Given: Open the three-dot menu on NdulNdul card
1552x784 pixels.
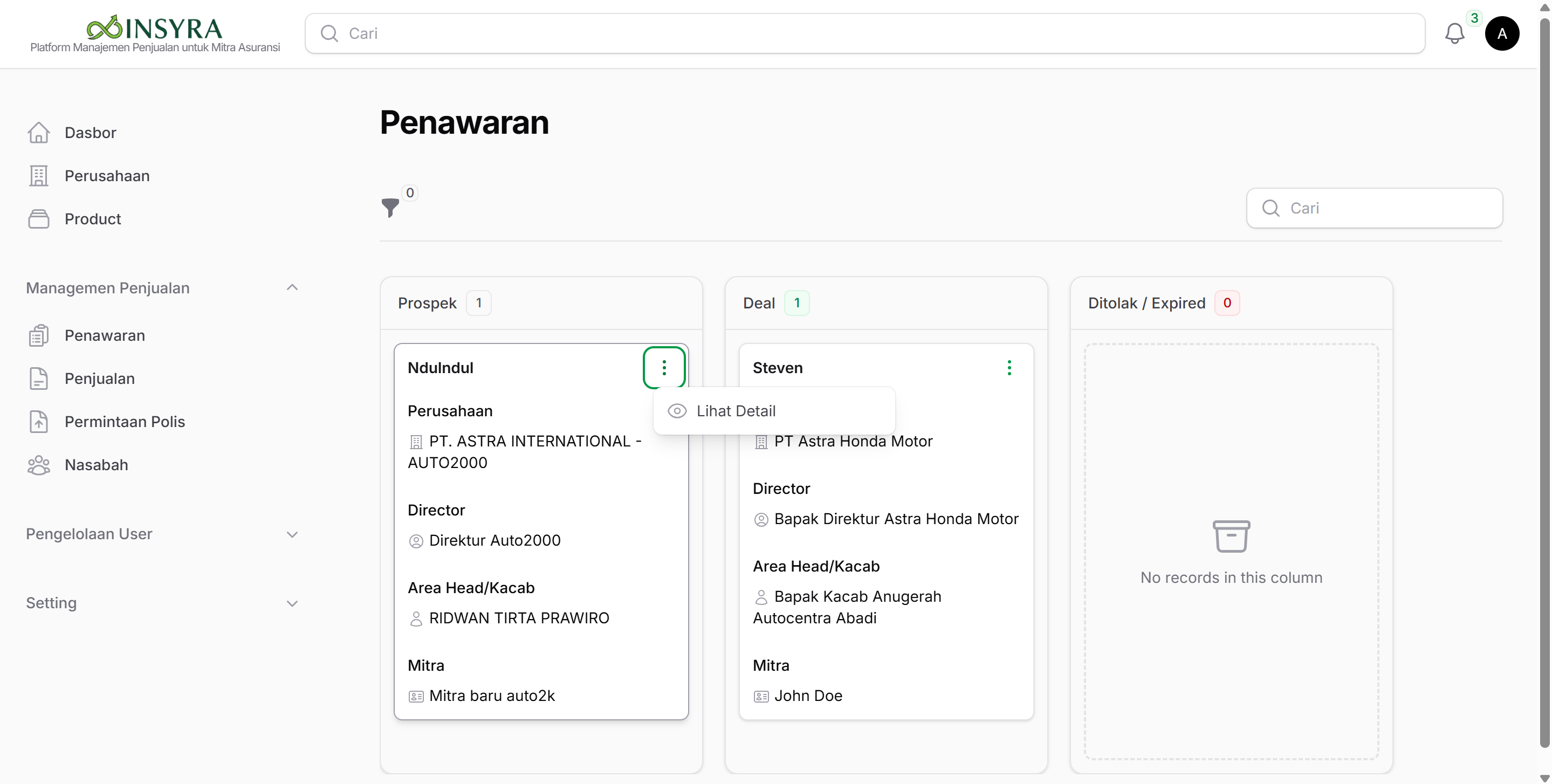Looking at the screenshot, I should (x=664, y=368).
